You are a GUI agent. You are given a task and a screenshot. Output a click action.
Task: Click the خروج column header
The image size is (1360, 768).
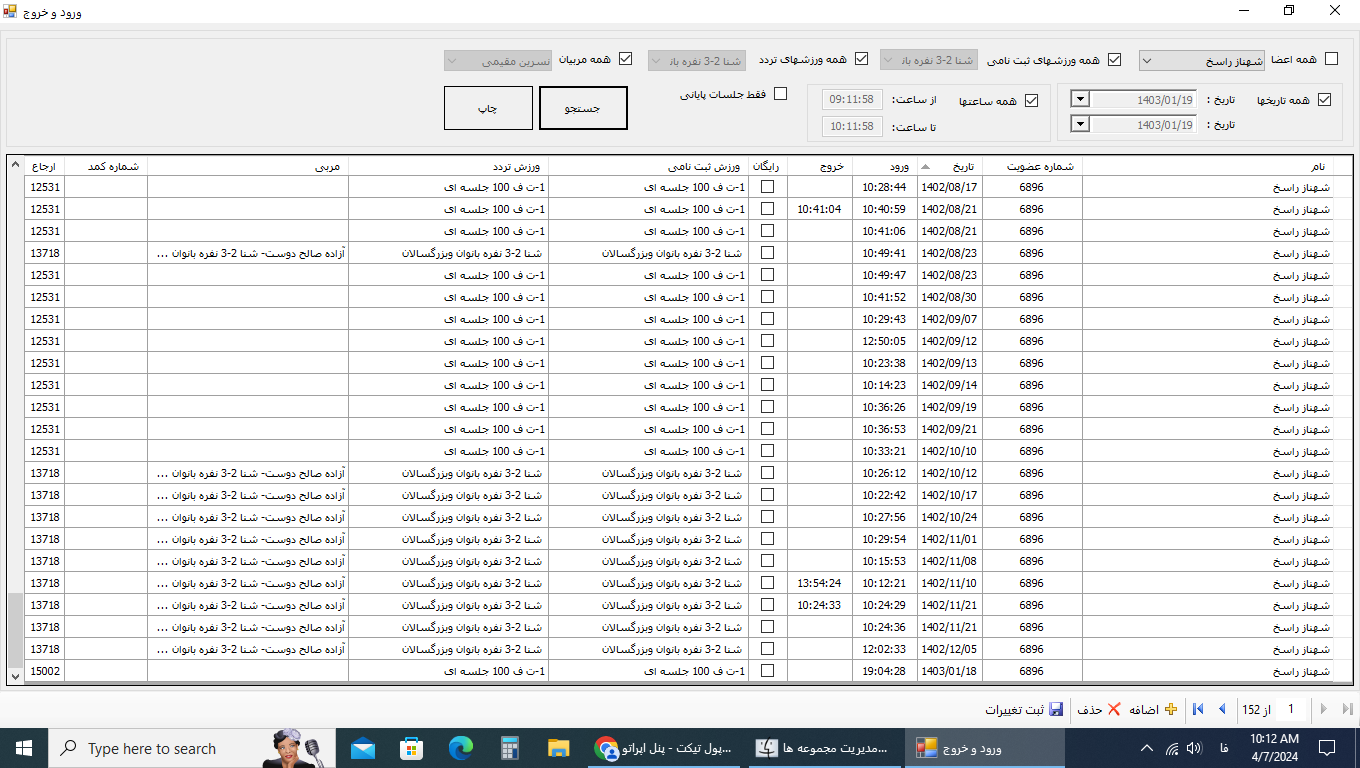(820, 166)
